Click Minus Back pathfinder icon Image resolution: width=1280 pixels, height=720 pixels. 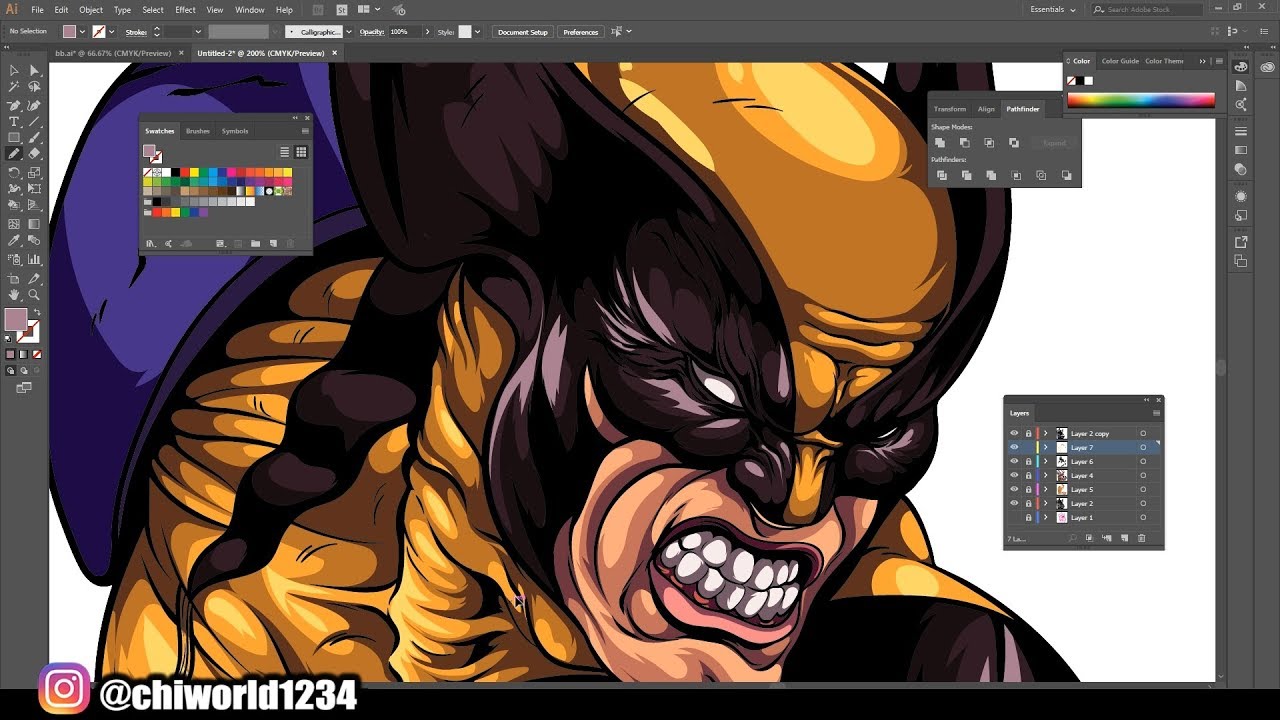click(x=1066, y=175)
